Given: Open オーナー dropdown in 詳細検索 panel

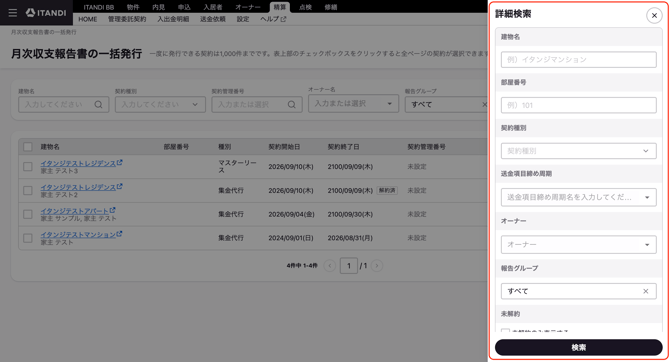Looking at the screenshot, I should click(x=579, y=244).
